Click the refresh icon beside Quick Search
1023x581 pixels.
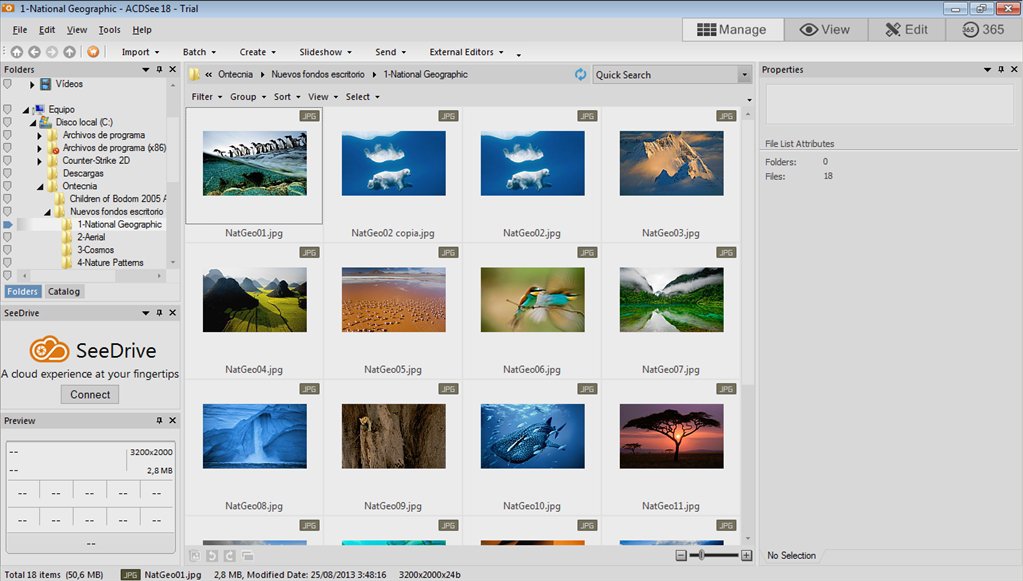click(x=581, y=75)
